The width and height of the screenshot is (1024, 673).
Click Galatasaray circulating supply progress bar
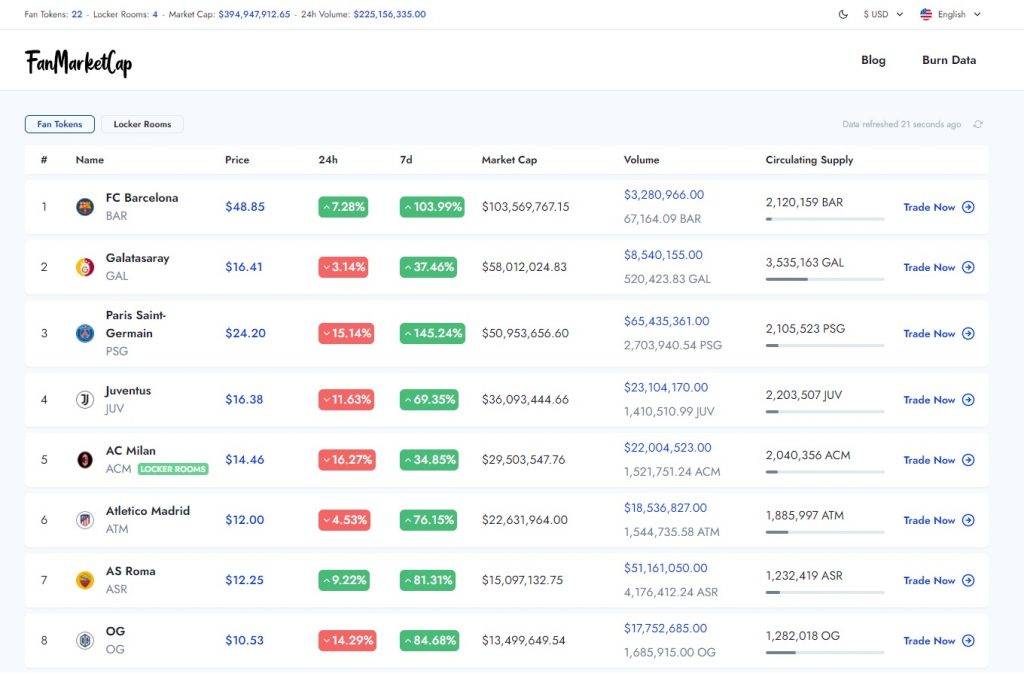click(825, 279)
